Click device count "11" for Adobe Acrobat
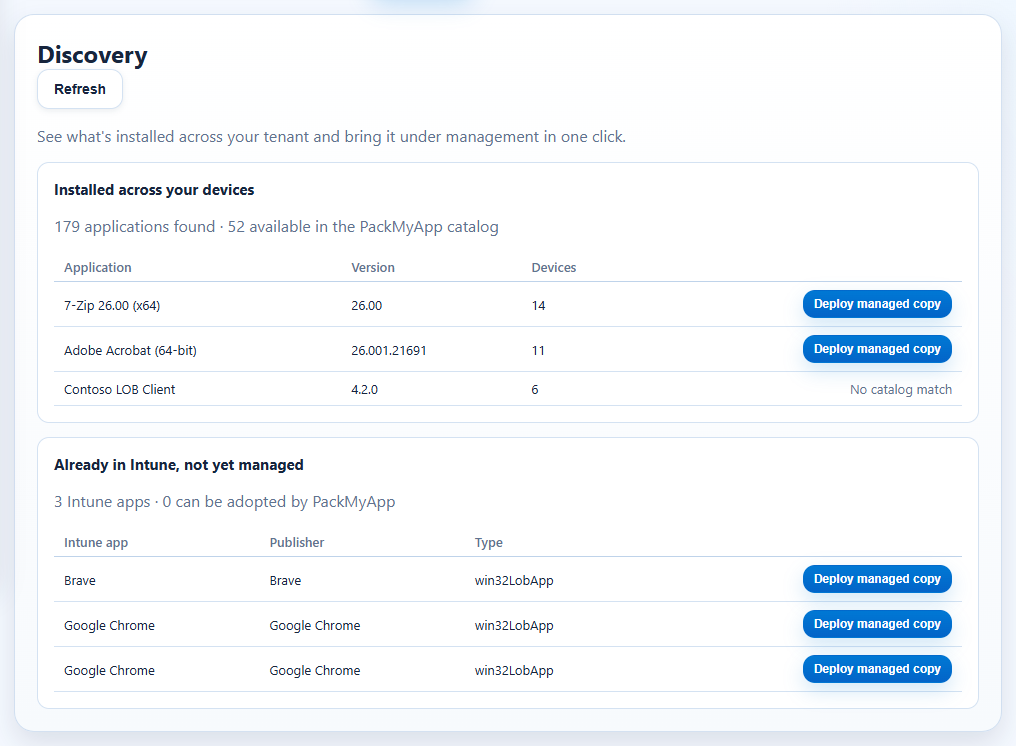Image resolution: width=1016 pixels, height=746 pixels. point(538,351)
